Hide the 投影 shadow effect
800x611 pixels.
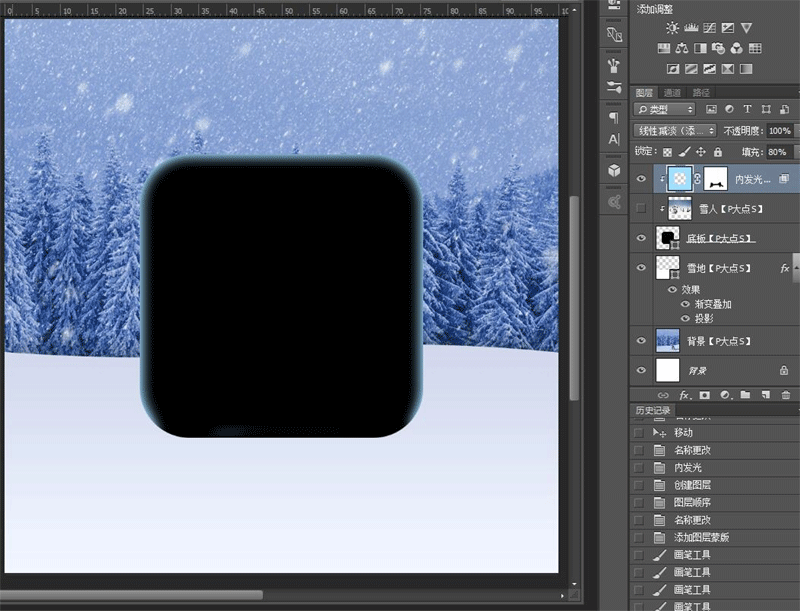click(x=686, y=319)
